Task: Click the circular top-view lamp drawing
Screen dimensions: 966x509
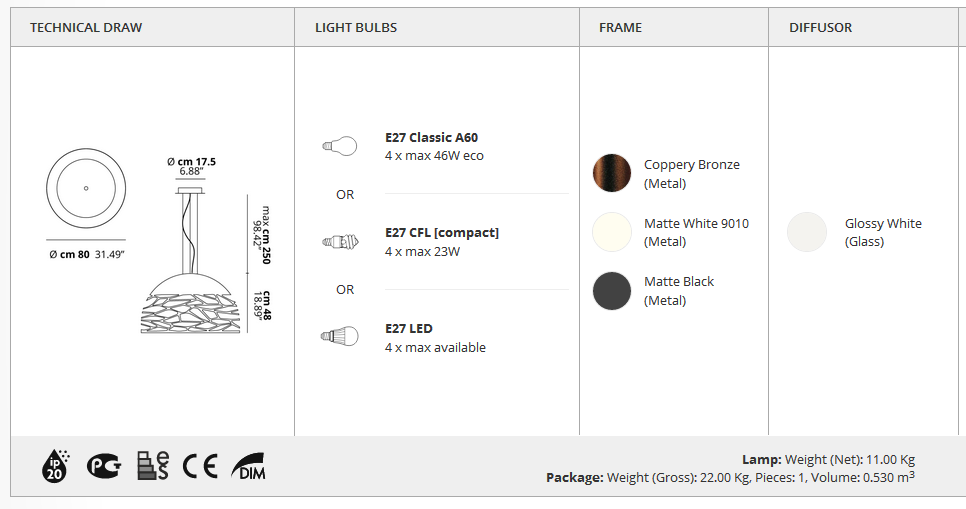Action: (85, 188)
